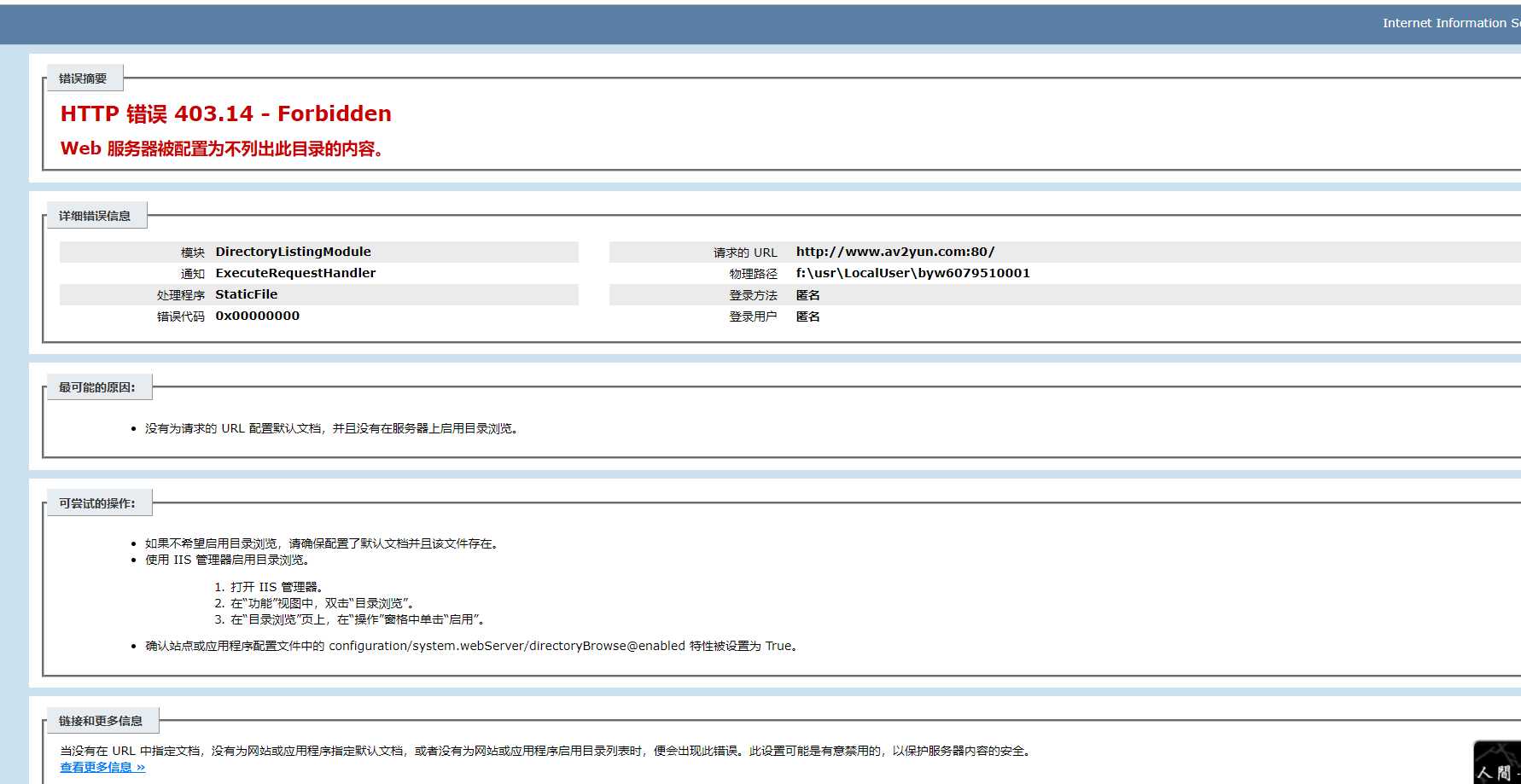
Task: Click the HTTP 错误 403.14 - Forbidden heading
Action: 226,113
